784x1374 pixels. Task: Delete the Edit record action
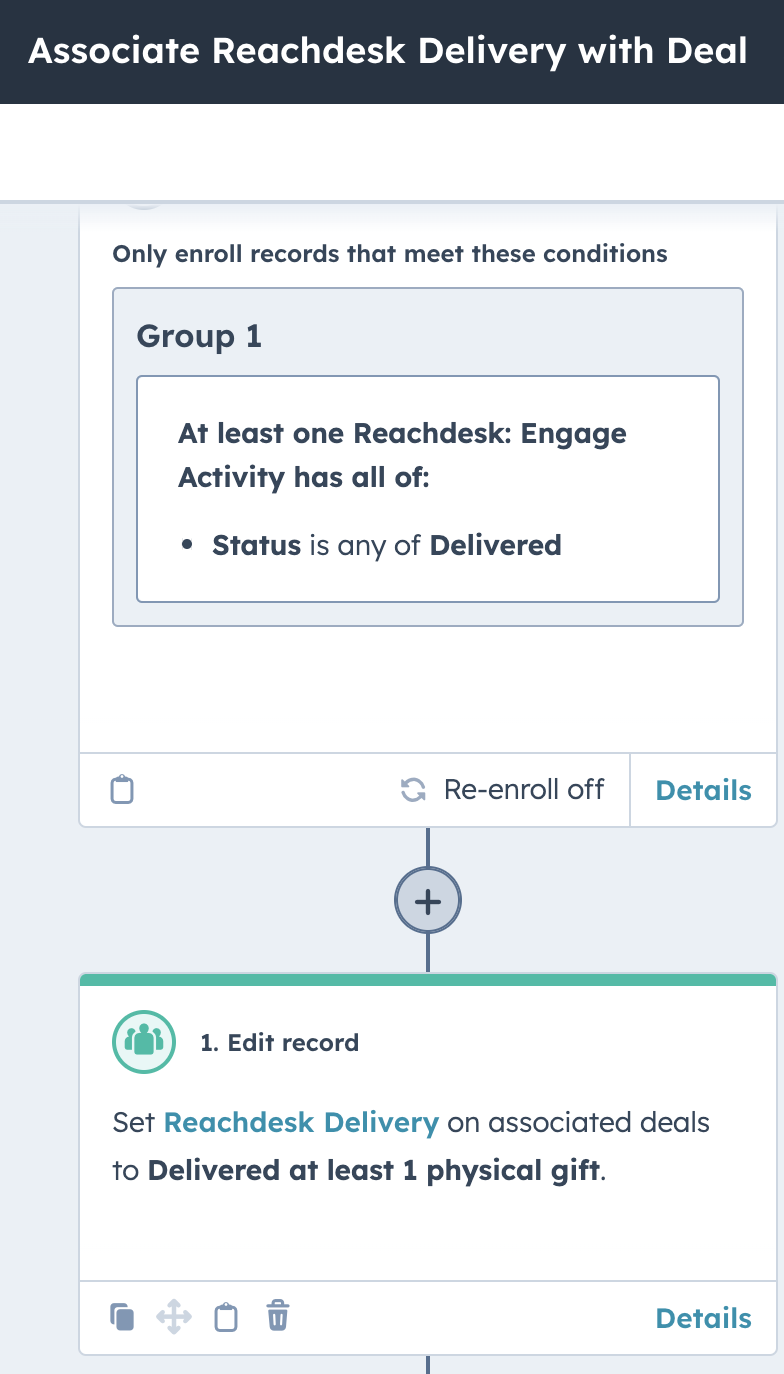tap(278, 1317)
